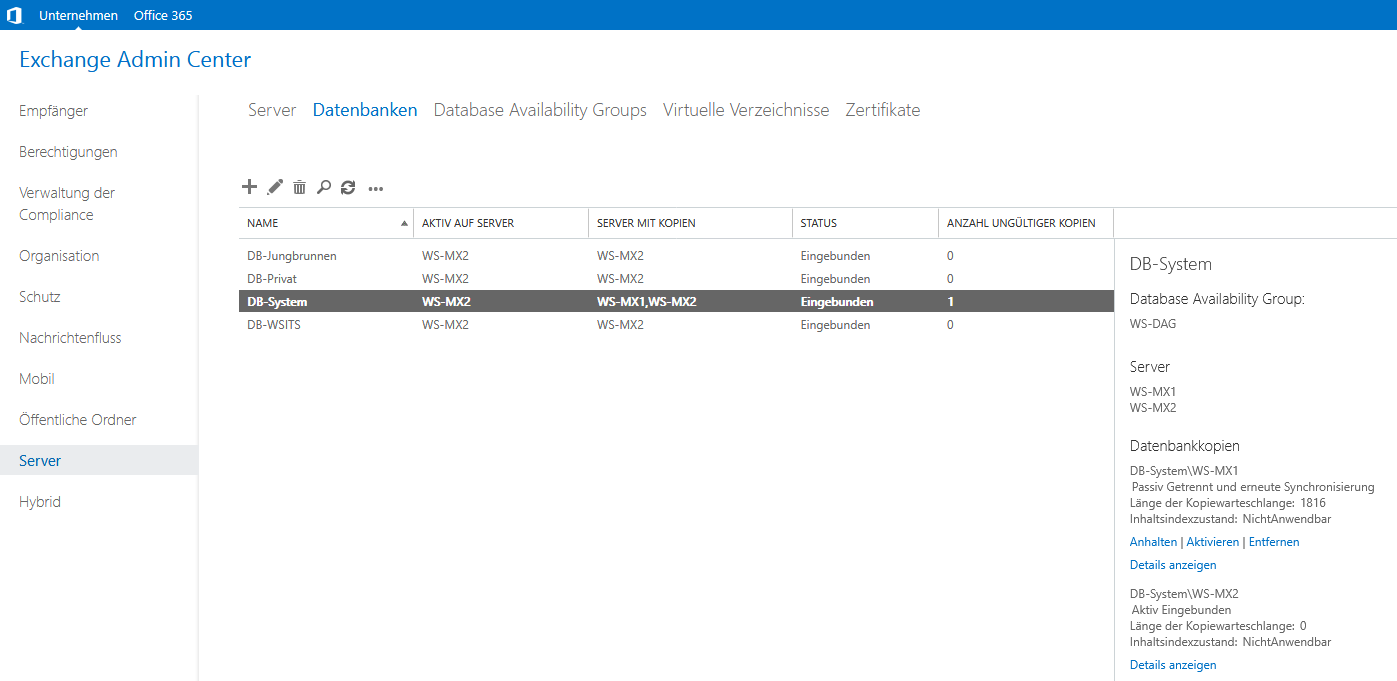Viewport: 1397px width, 681px height.
Task: Sort by STATUS column header
Action: 865,223
